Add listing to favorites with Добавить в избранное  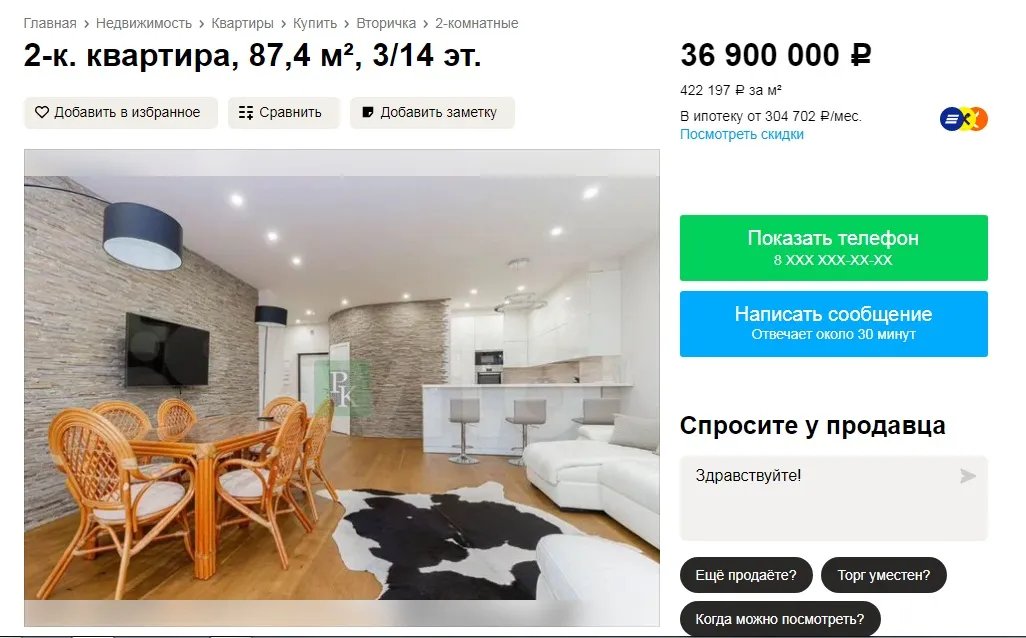[x=121, y=113]
